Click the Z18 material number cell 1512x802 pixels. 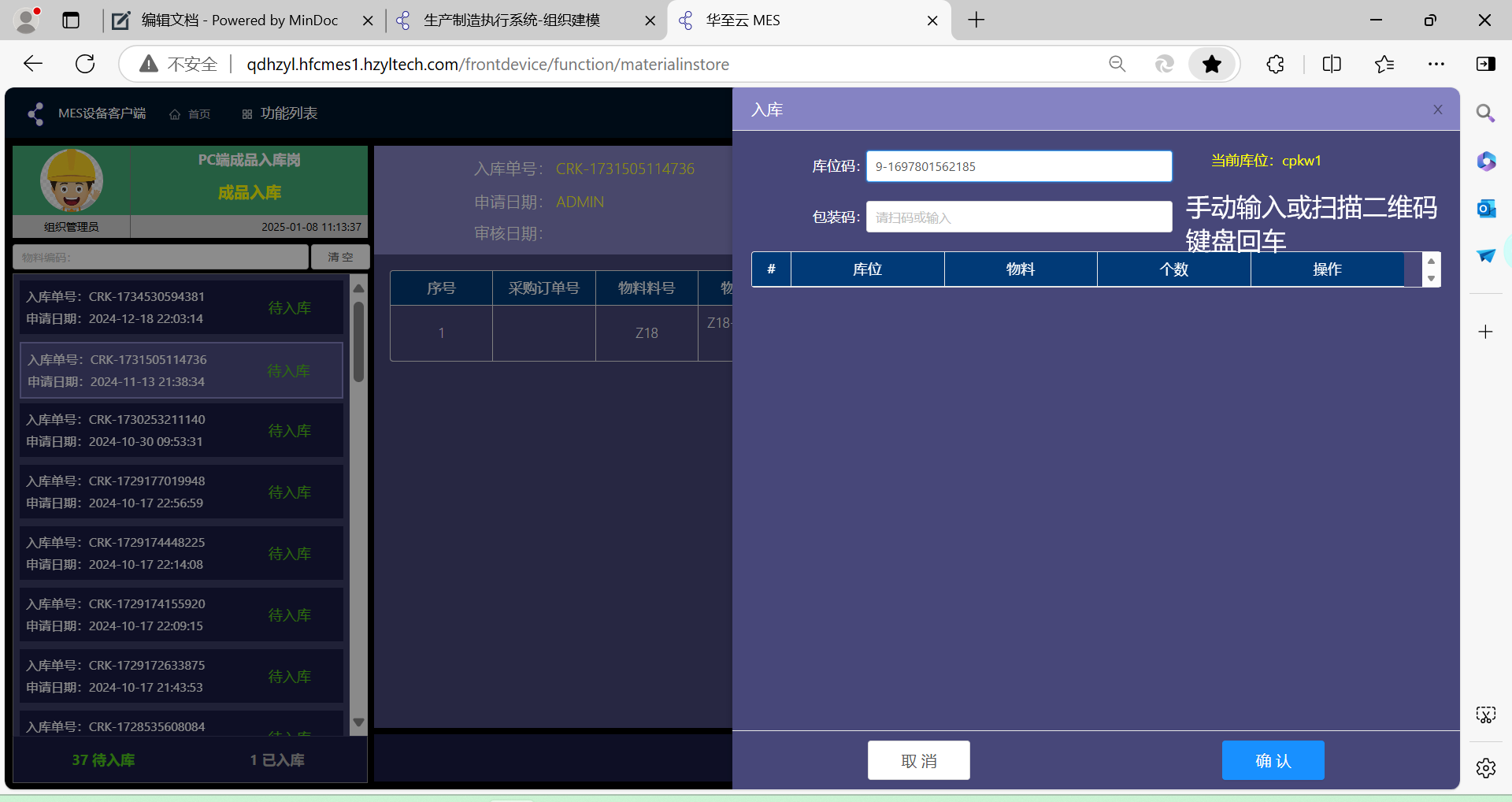pos(647,333)
